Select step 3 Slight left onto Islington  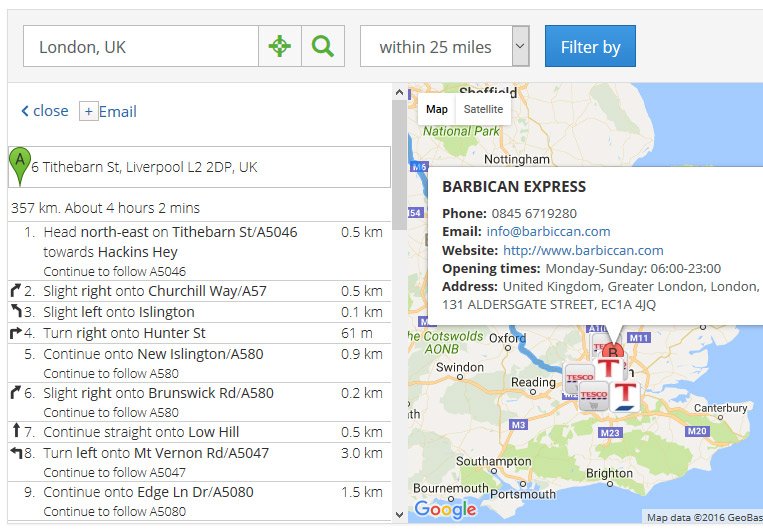coord(200,312)
